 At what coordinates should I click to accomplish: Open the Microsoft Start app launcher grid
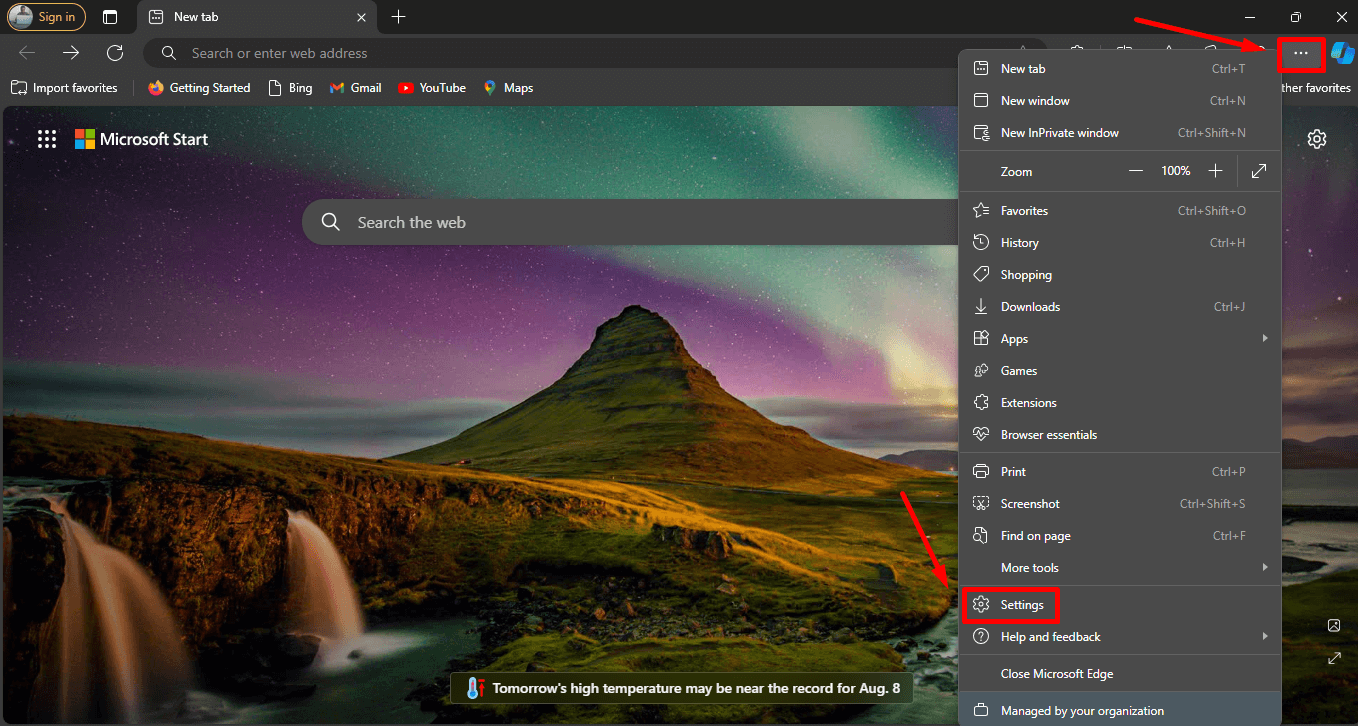point(47,139)
